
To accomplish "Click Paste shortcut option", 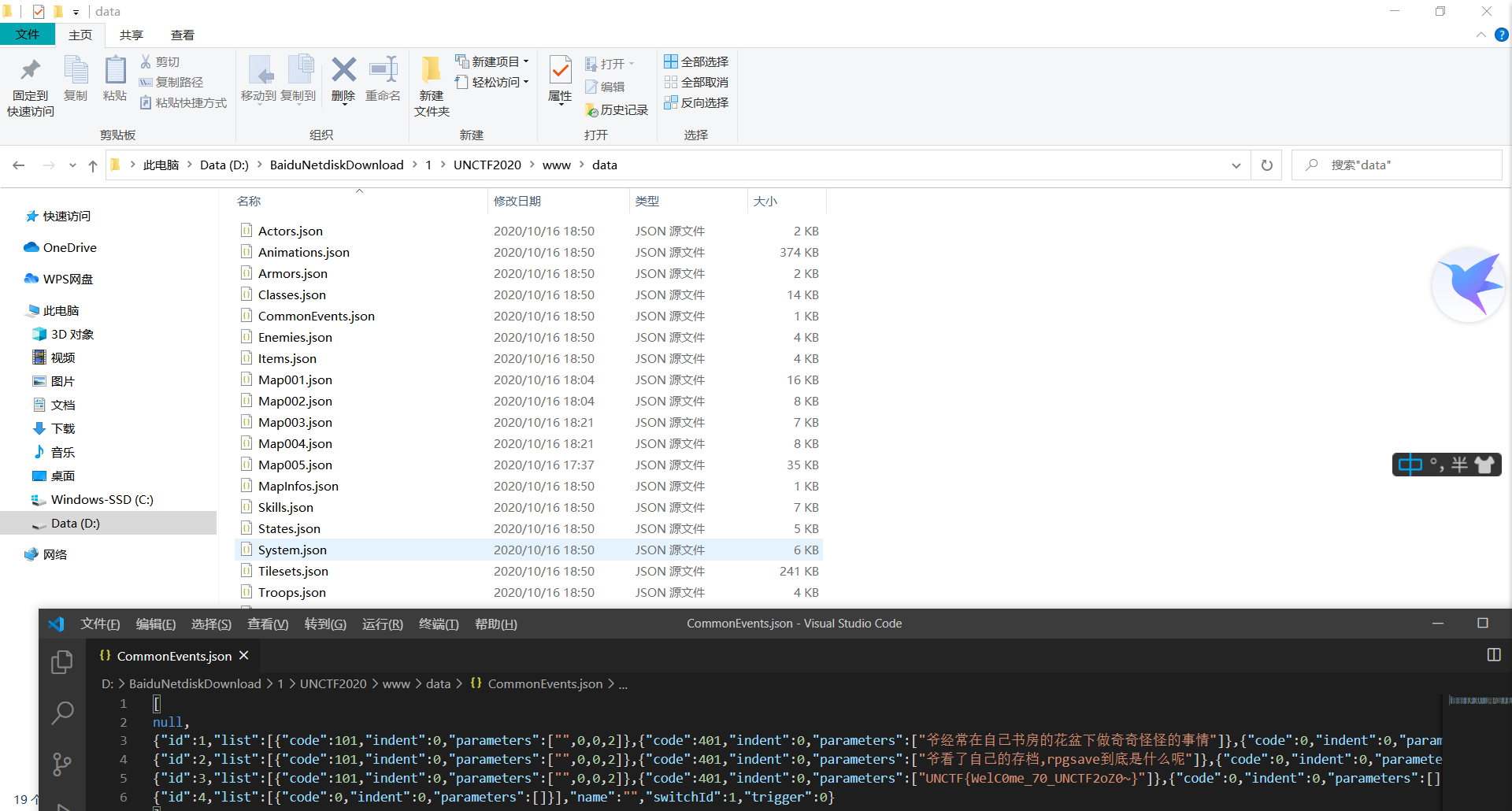I will 183,102.
